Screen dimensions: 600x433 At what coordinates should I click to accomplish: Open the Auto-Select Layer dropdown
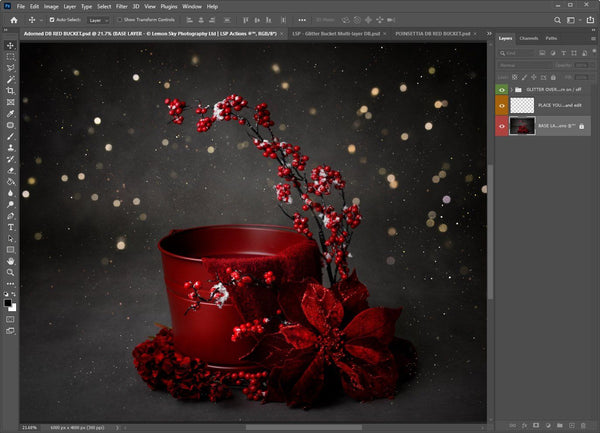pos(99,19)
